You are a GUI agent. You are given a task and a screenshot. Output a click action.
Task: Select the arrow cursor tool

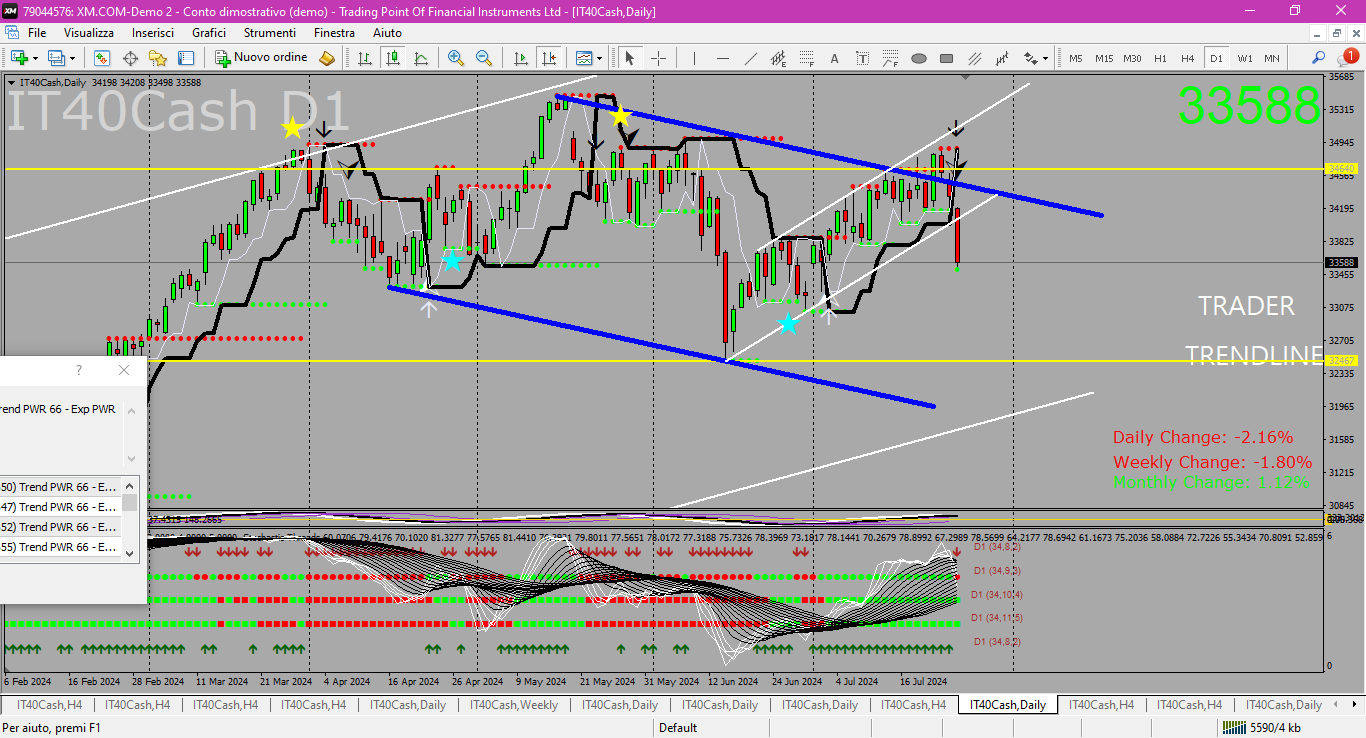(630, 58)
